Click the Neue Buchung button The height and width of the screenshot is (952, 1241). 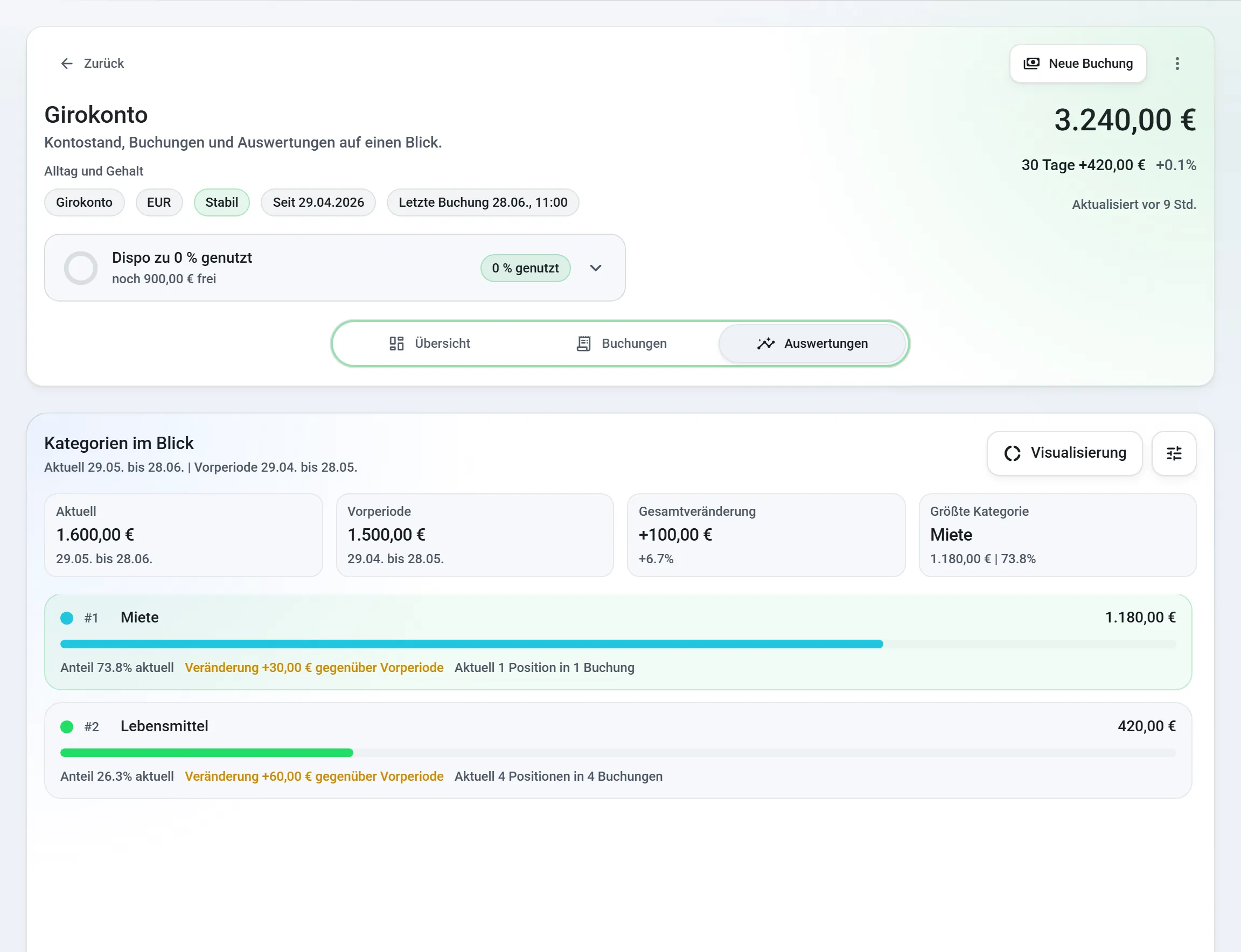pyautogui.click(x=1078, y=64)
